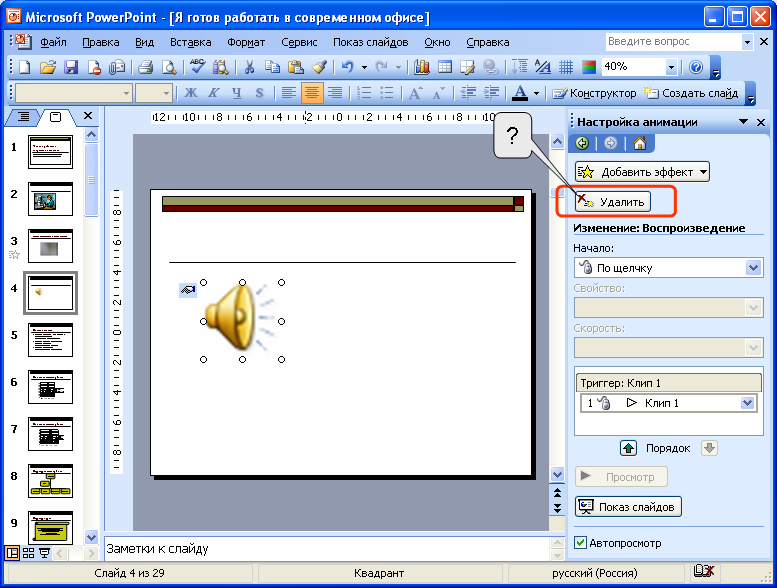Image resolution: width=777 pixels, height=588 pixels.
Task: Switch to the Outline tab in left pane
Action: pos(23,117)
